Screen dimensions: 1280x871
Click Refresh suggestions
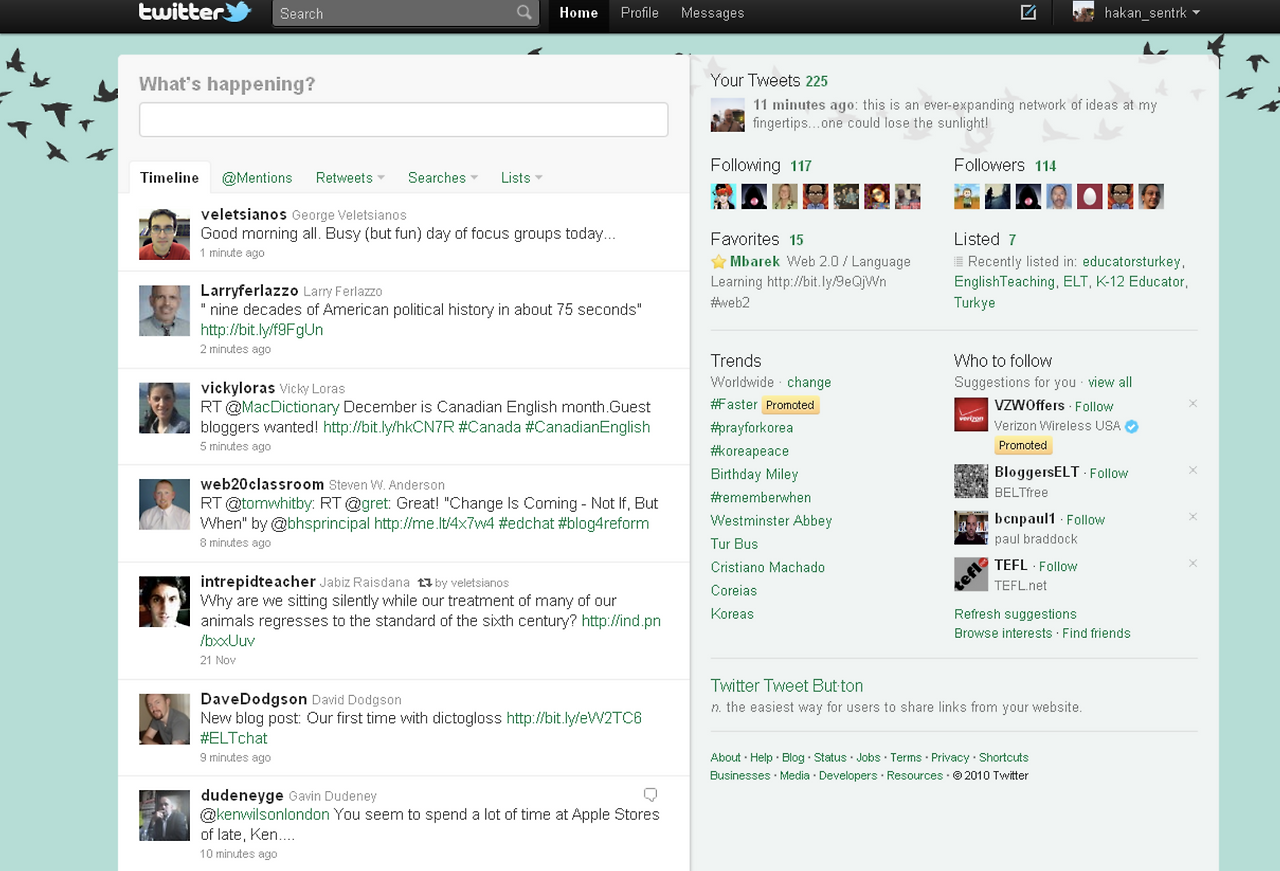[x=1015, y=615]
